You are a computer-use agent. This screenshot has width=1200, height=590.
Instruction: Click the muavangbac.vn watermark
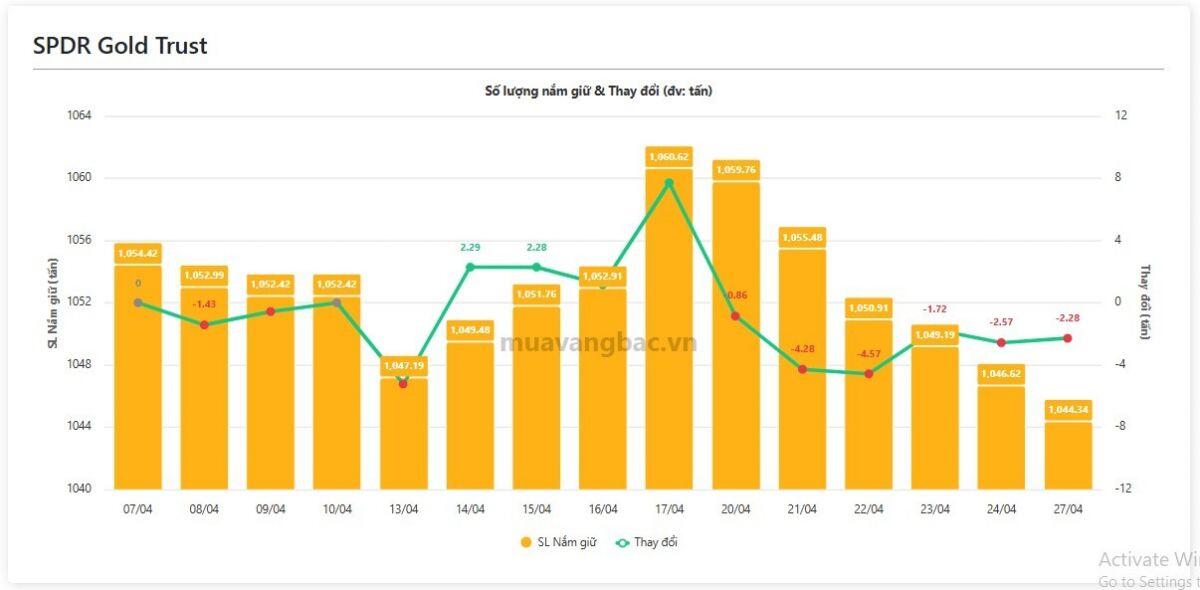pos(598,343)
